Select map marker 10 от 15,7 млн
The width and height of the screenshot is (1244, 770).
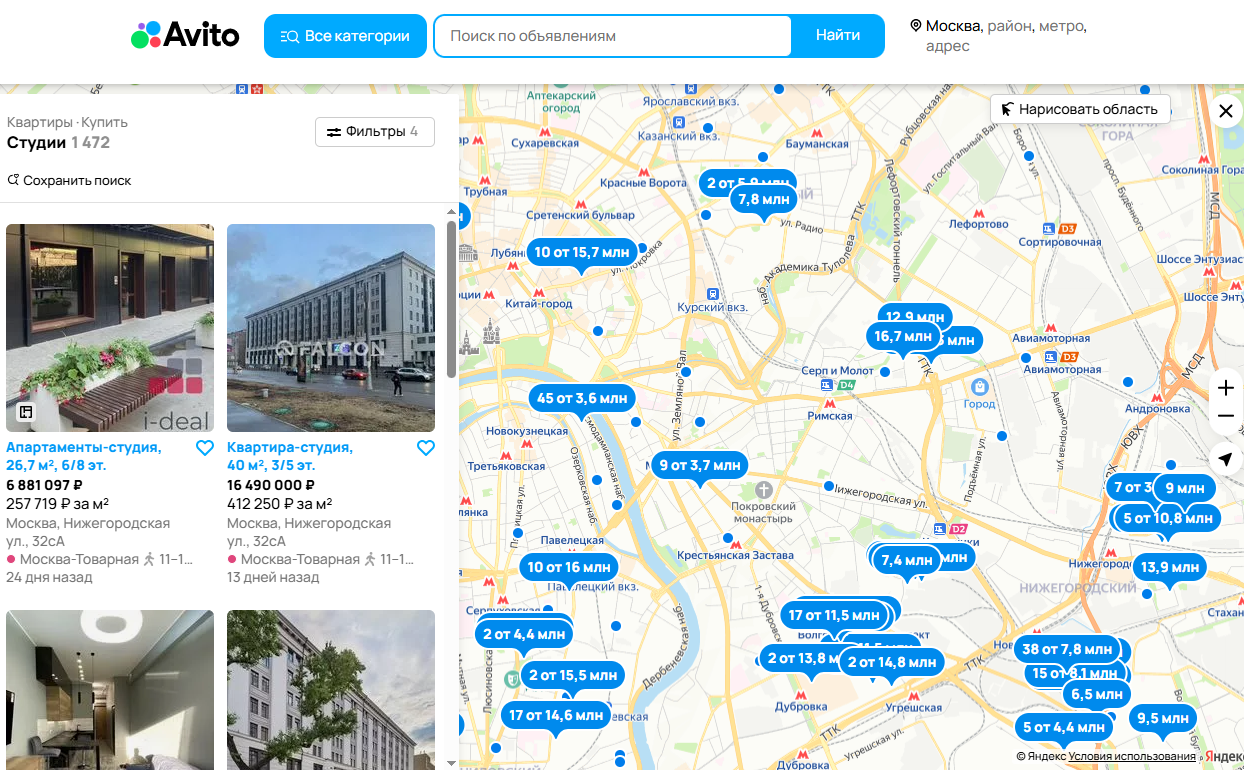(582, 253)
